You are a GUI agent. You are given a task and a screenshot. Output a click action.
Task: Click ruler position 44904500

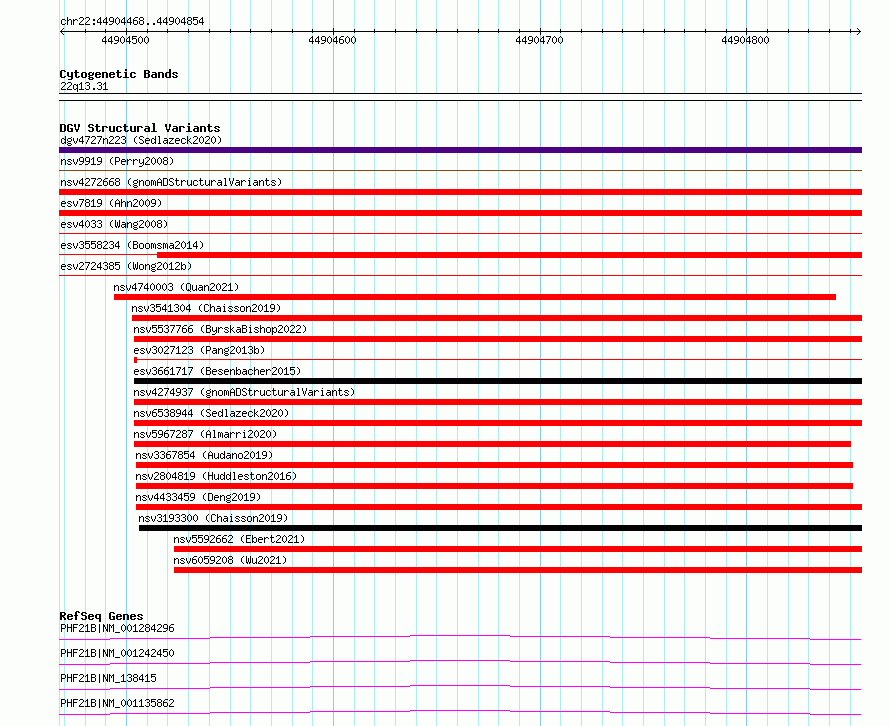(x=125, y=40)
